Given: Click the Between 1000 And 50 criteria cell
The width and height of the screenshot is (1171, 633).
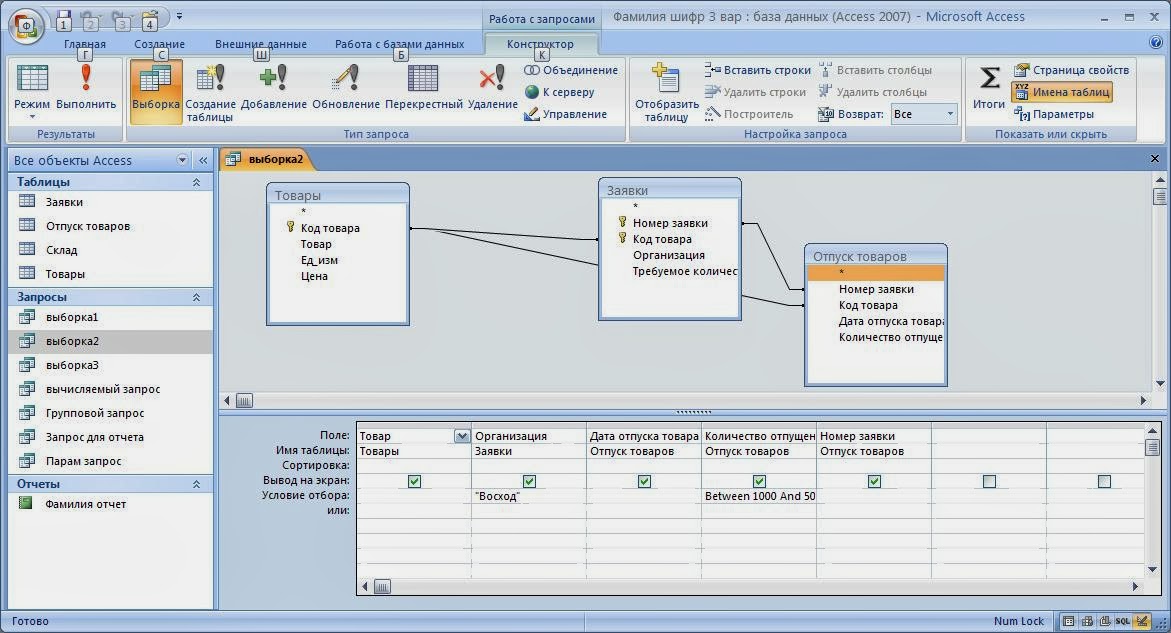Looking at the screenshot, I should [760, 496].
